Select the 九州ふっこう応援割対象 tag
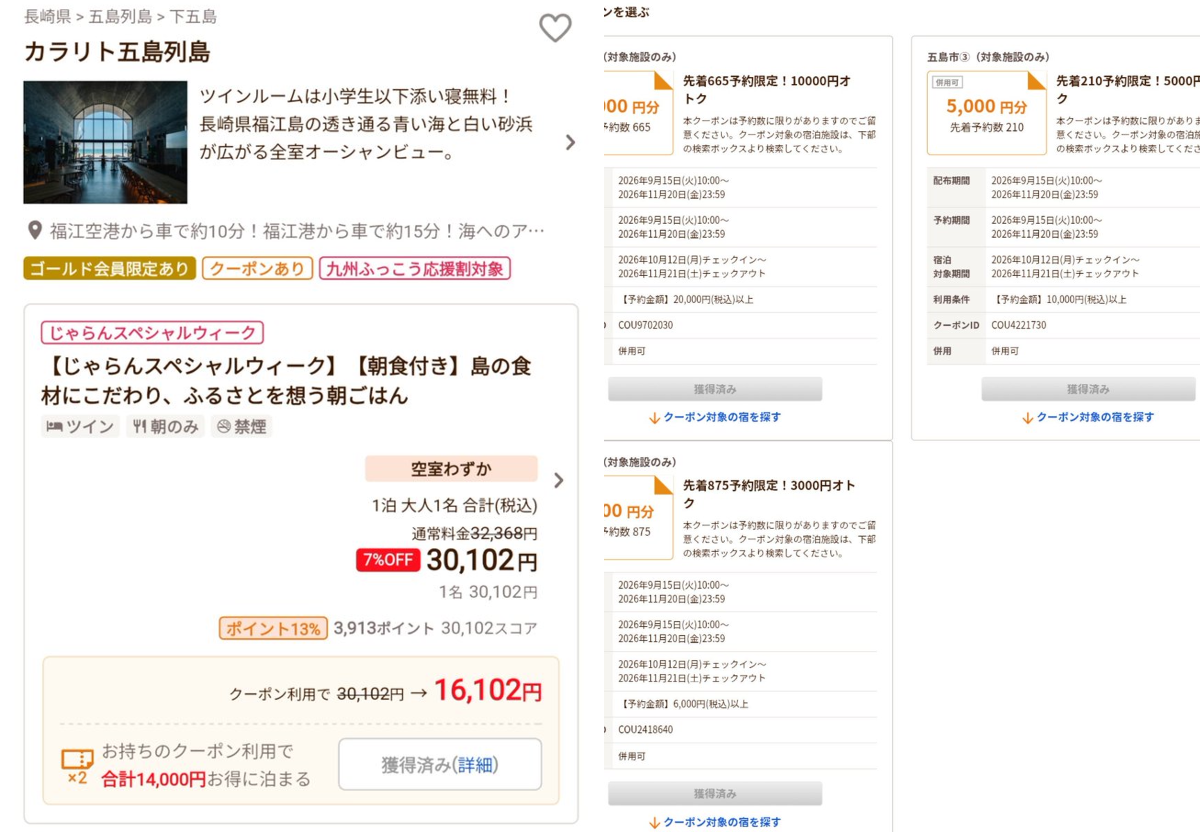 tap(414, 268)
